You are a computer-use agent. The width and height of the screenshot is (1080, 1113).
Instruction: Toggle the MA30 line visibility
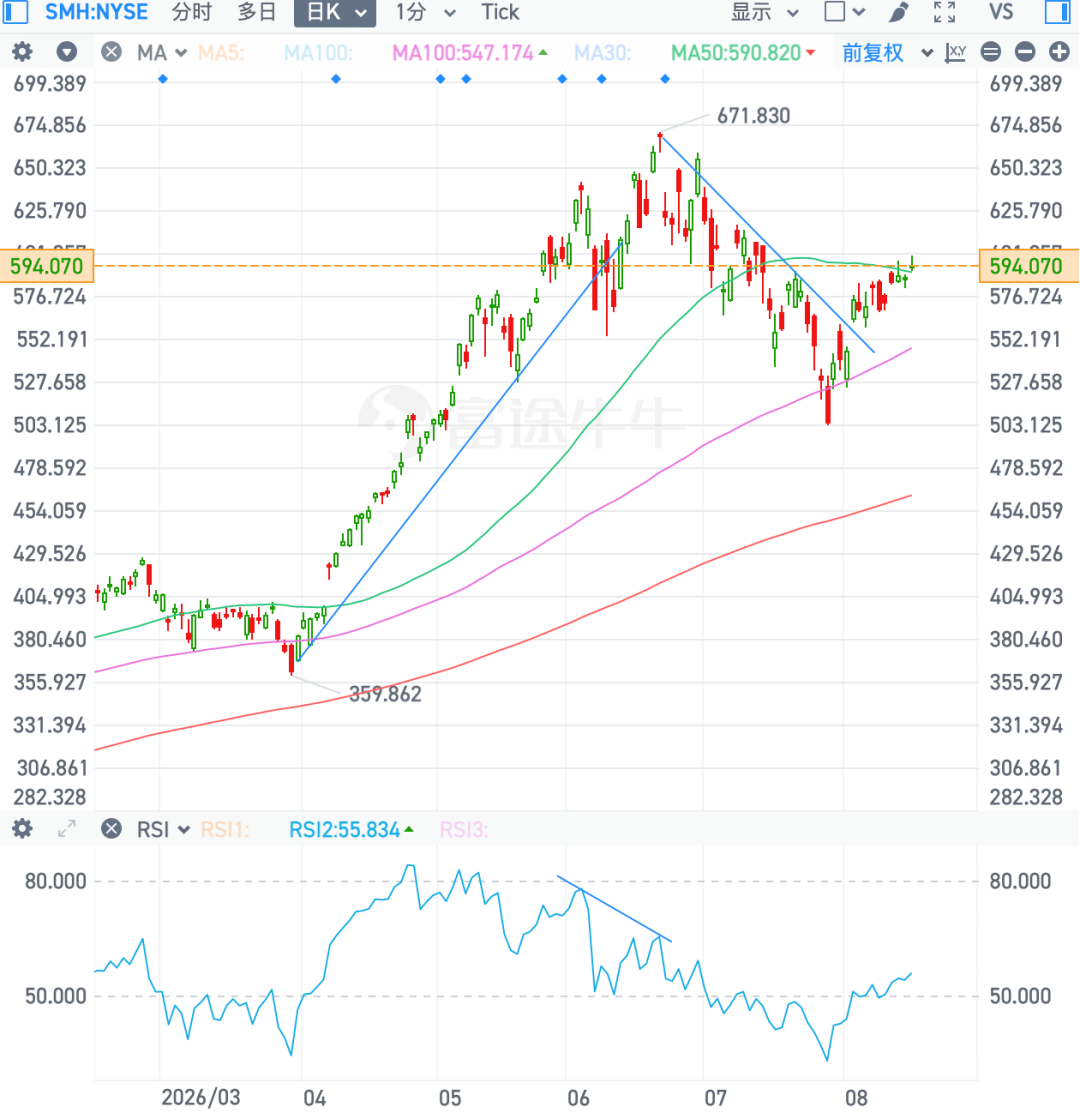[x=602, y=53]
